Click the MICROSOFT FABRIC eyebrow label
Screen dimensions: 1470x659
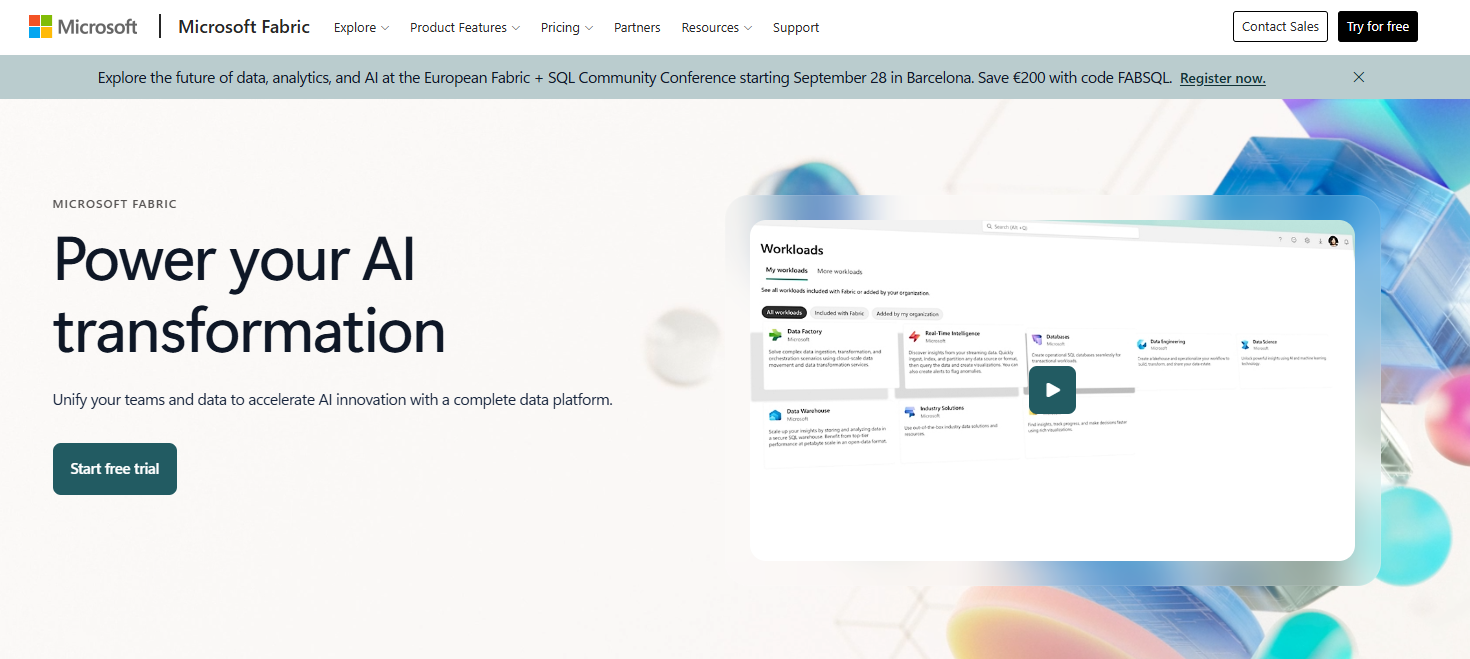pyautogui.click(x=115, y=204)
